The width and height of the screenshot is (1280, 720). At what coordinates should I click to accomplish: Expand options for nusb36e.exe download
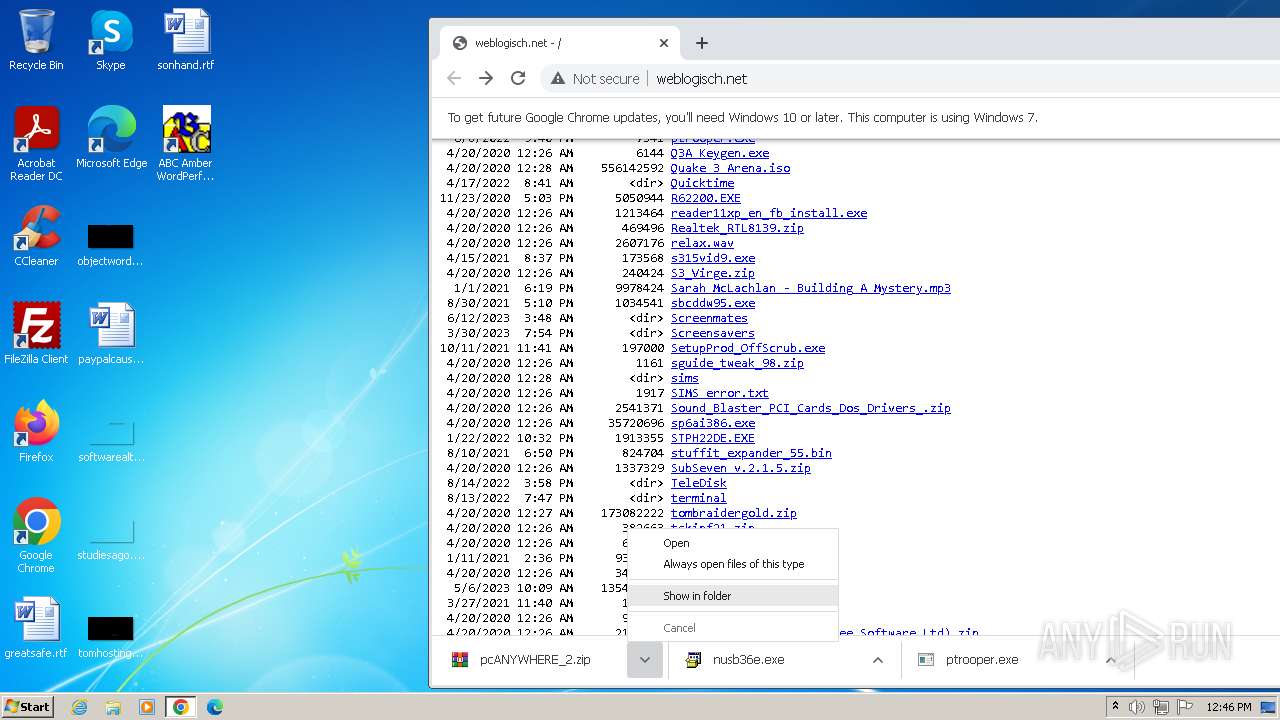pos(877,660)
